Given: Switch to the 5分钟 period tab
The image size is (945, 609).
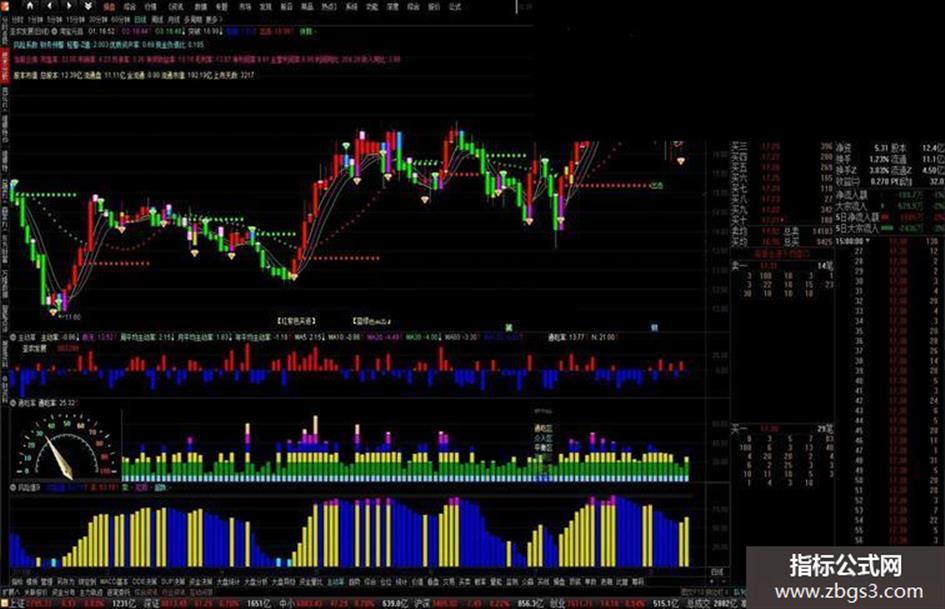Looking at the screenshot, I should pos(55,20).
